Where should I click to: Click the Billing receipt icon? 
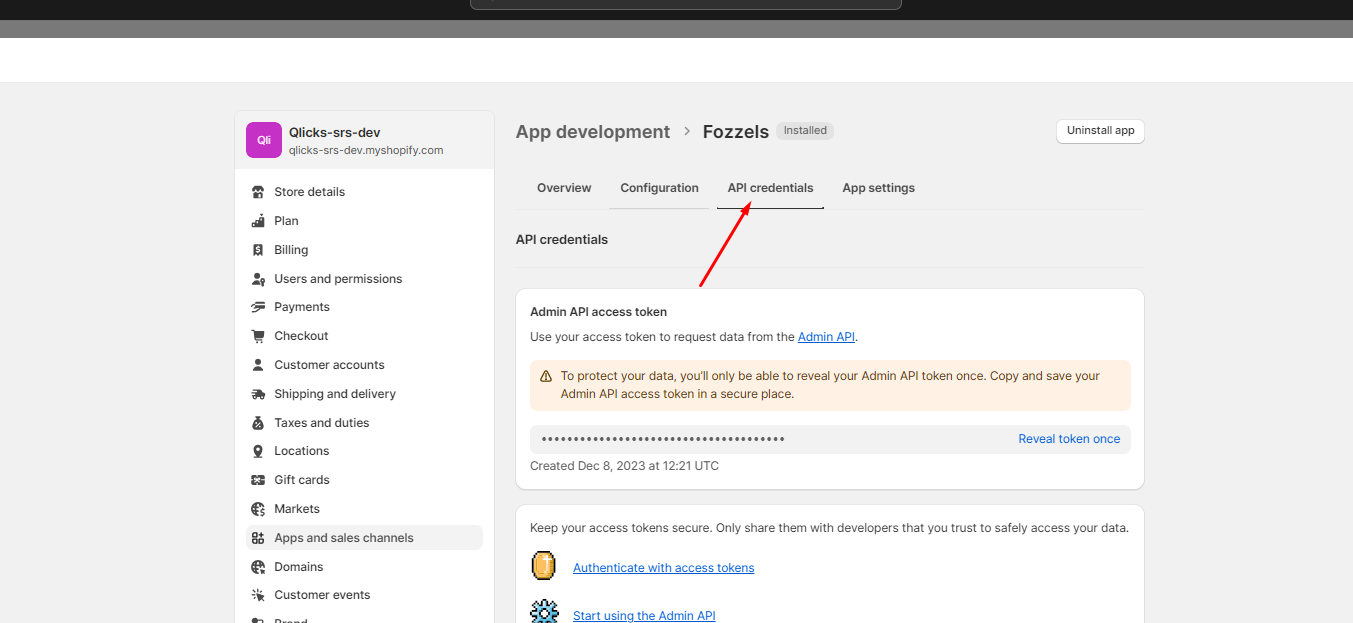coord(258,250)
